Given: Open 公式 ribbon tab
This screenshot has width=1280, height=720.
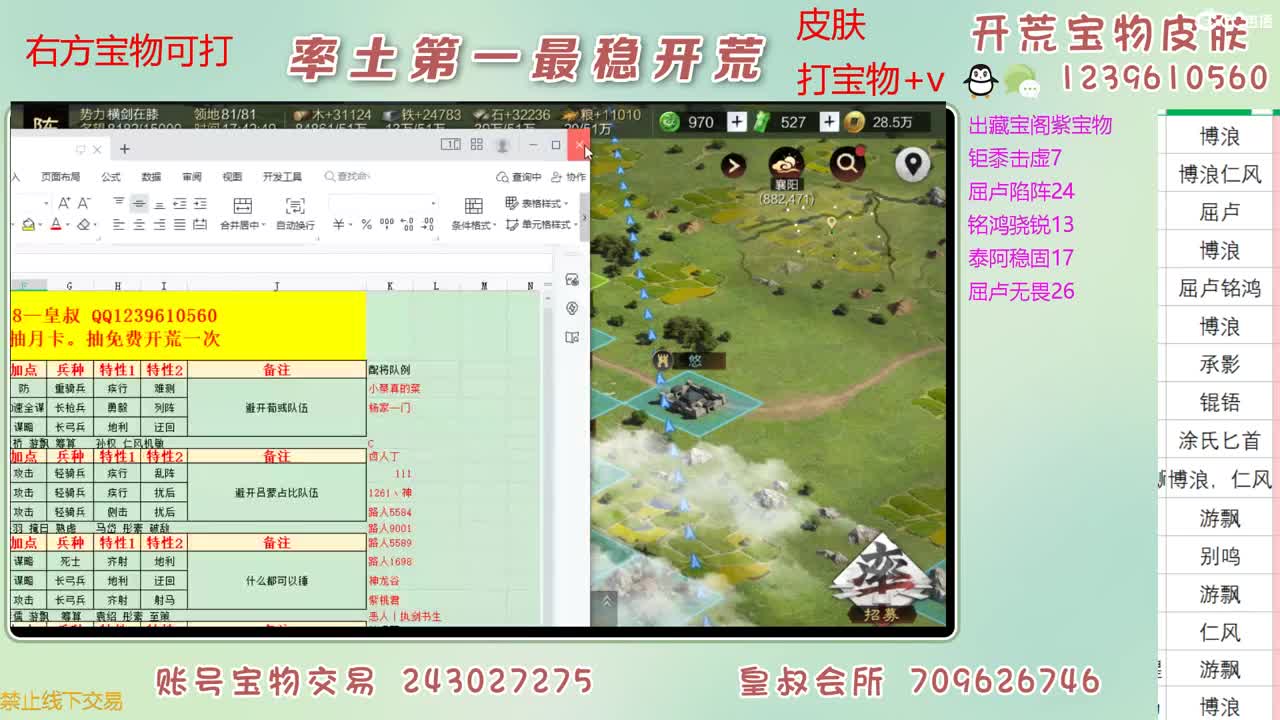Looking at the screenshot, I should tap(111, 177).
